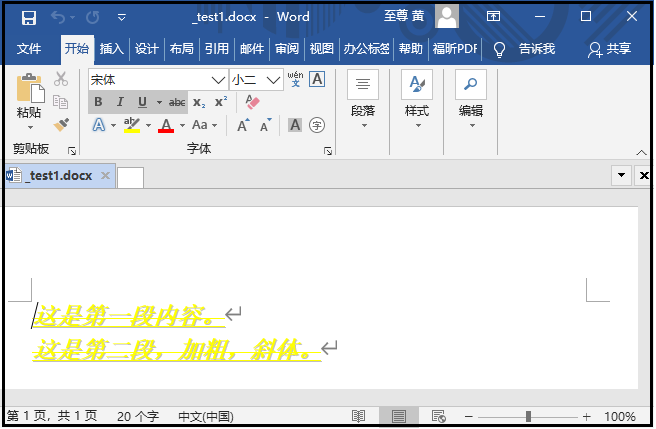Open the 帮助 ribbon tab
Screen dimensions: 656x429
[410, 49]
